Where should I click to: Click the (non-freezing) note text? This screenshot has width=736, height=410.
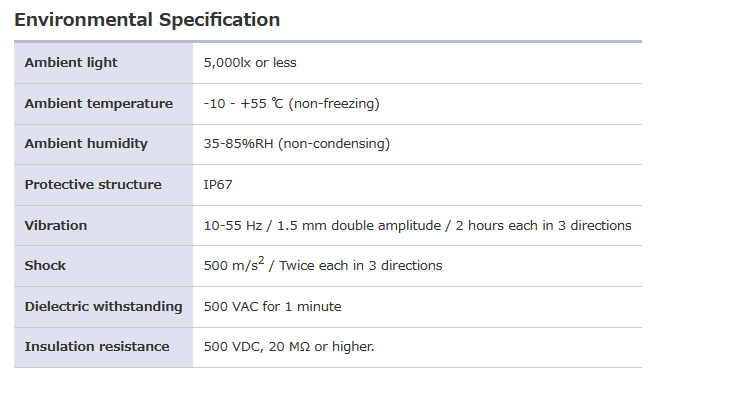(334, 104)
